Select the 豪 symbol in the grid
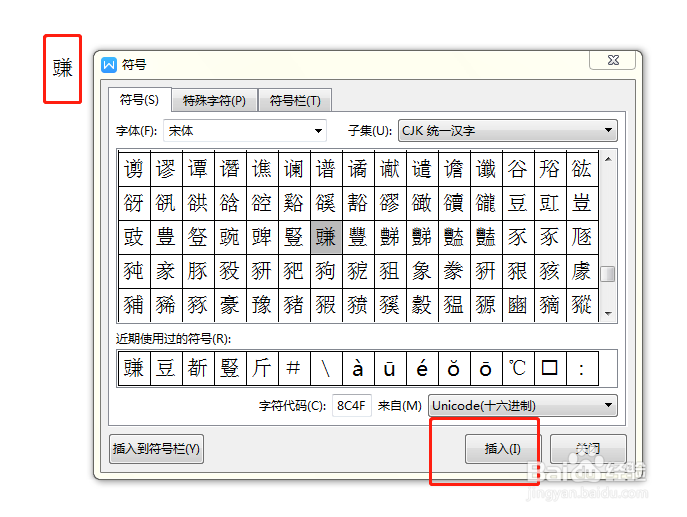 [230, 305]
